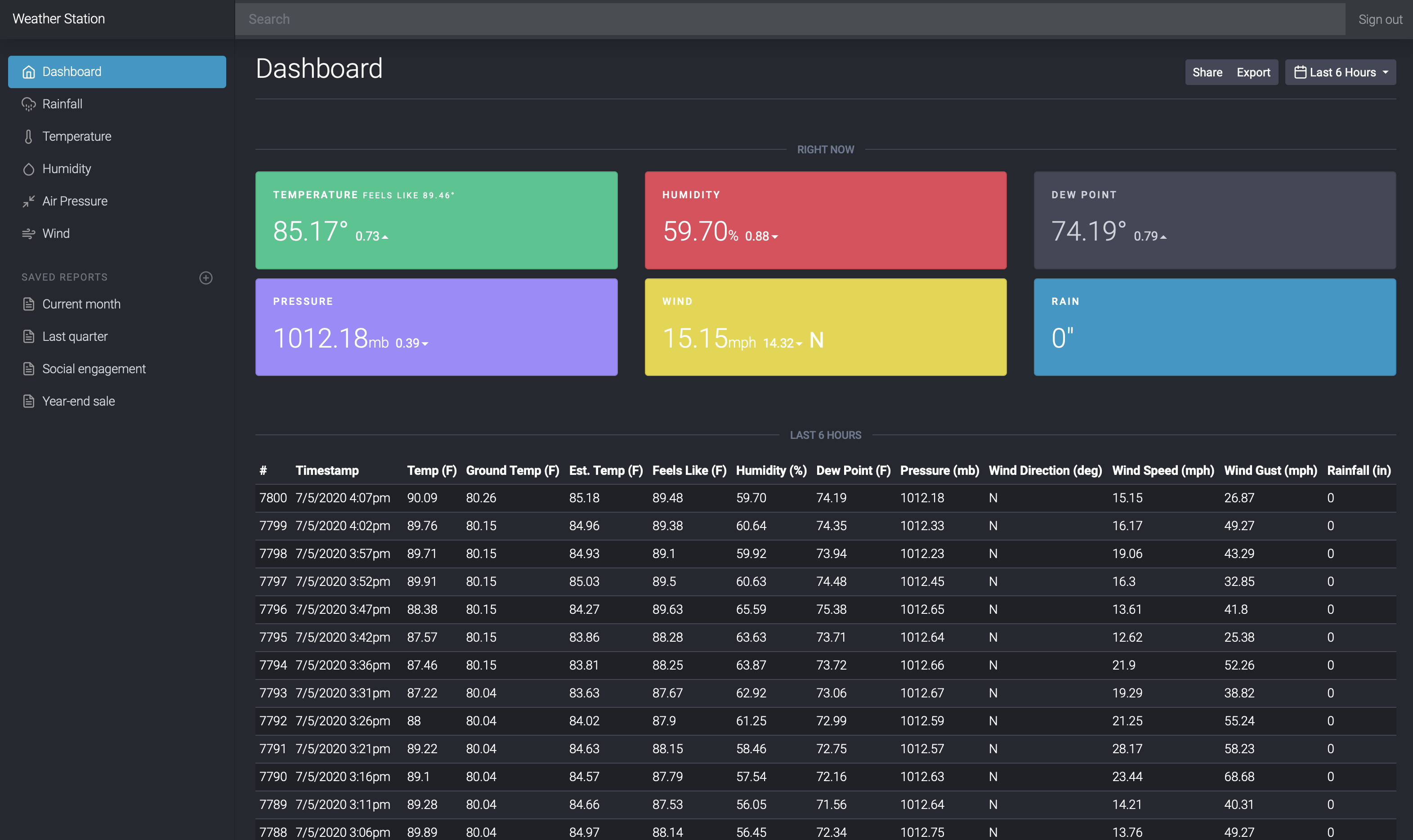Click the Current month document icon

(28, 304)
